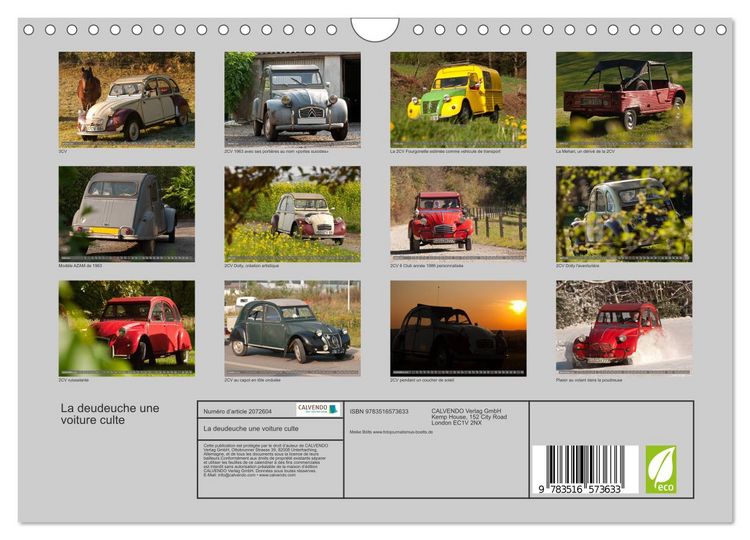Viewport: 750px width, 540px height.
Task: Click the barcode image
Action: coord(585,470)
